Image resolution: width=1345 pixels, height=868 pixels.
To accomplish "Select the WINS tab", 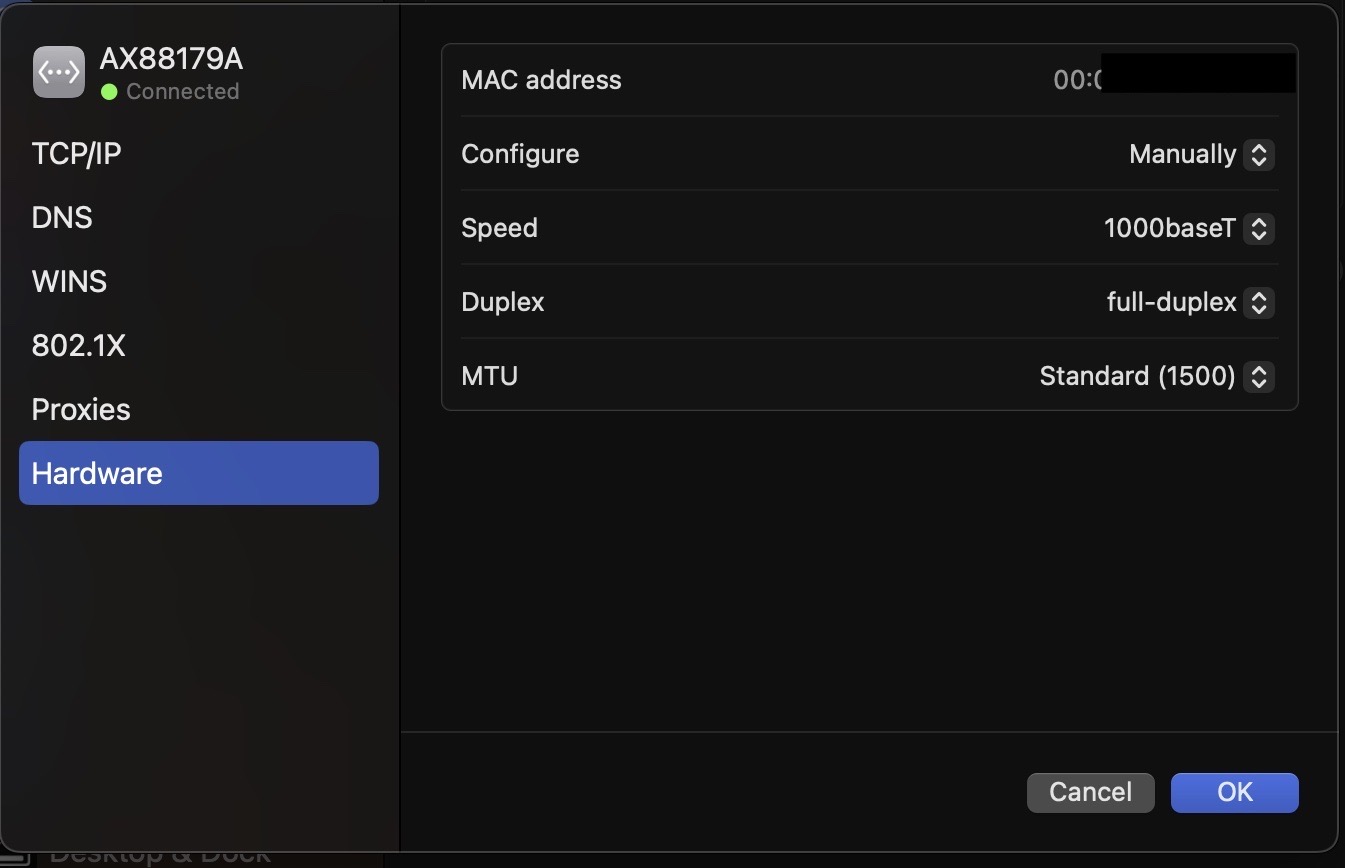I will (x=69, y=282).
